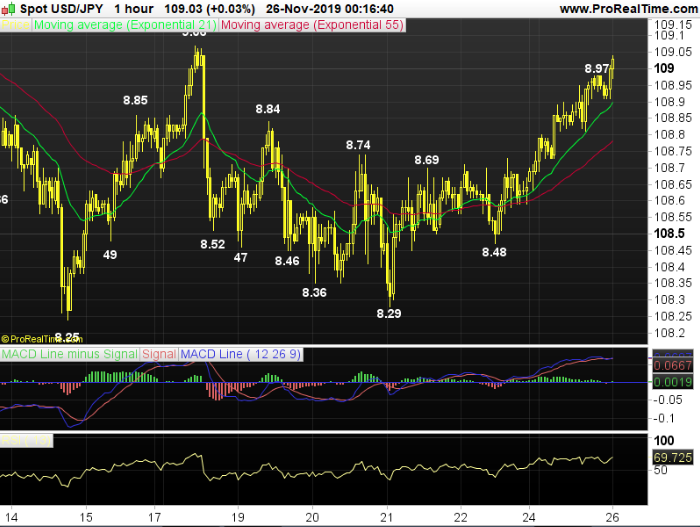Click the current price 109 on price axis
This screenshot has width=700, height=527.
[663, 68]
